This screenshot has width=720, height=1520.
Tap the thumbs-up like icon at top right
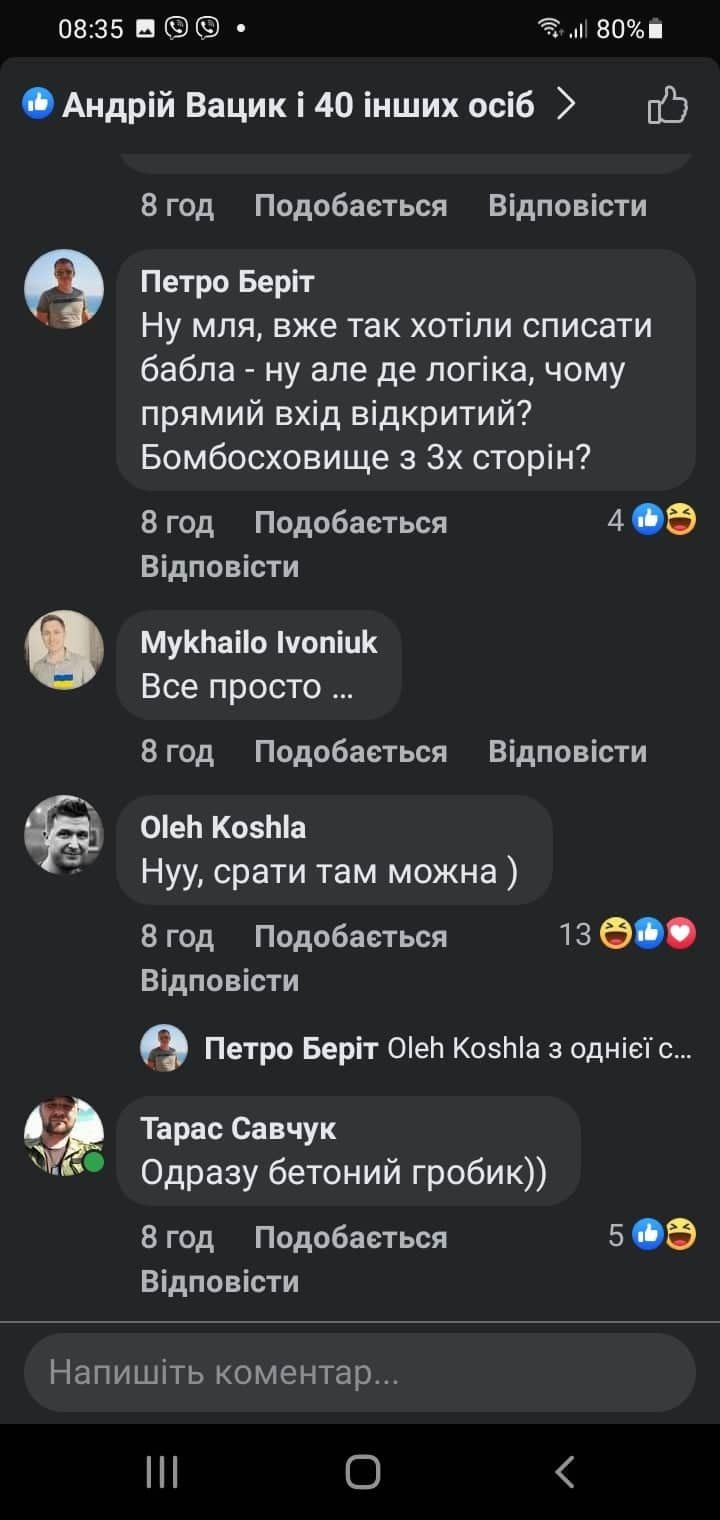pos(668,104)
